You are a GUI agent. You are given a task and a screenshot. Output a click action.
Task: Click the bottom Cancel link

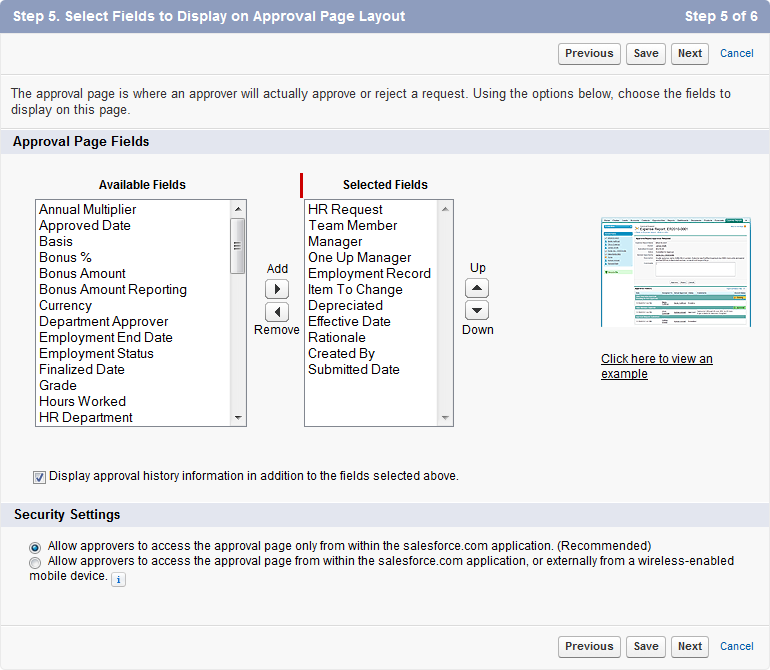737,647
